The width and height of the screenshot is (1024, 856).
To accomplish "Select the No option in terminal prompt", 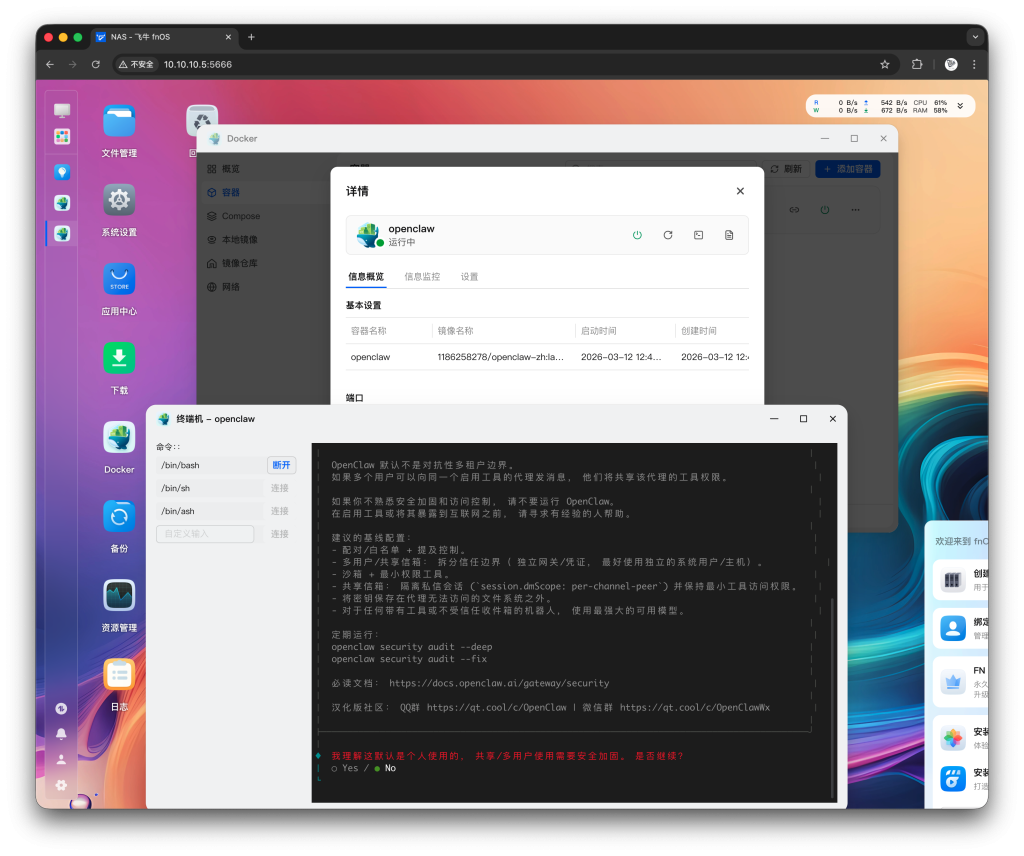I will pyautogui.click(x=384, y=768).
